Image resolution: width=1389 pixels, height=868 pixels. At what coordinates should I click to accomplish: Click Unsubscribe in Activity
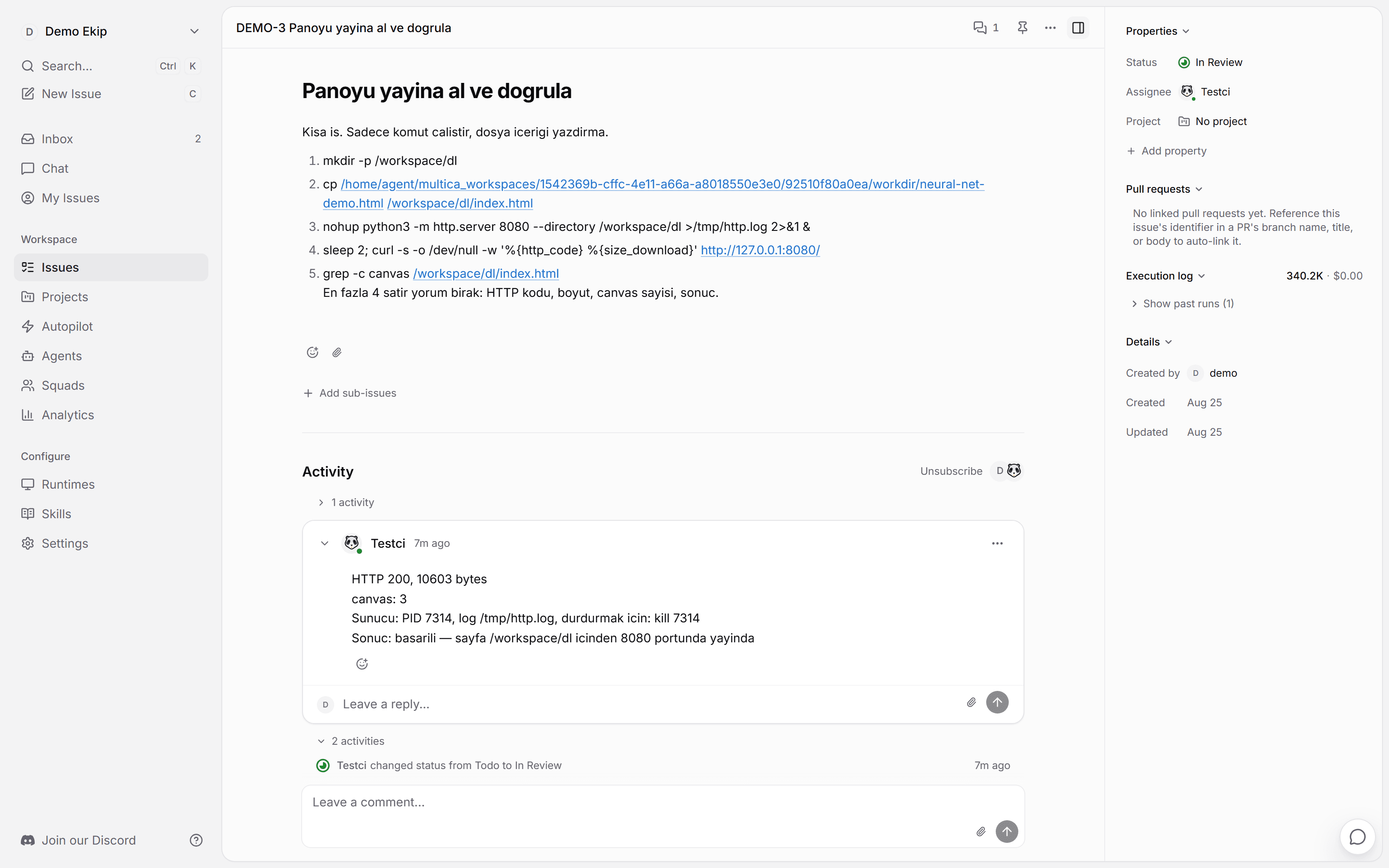[x=951, y=471]
